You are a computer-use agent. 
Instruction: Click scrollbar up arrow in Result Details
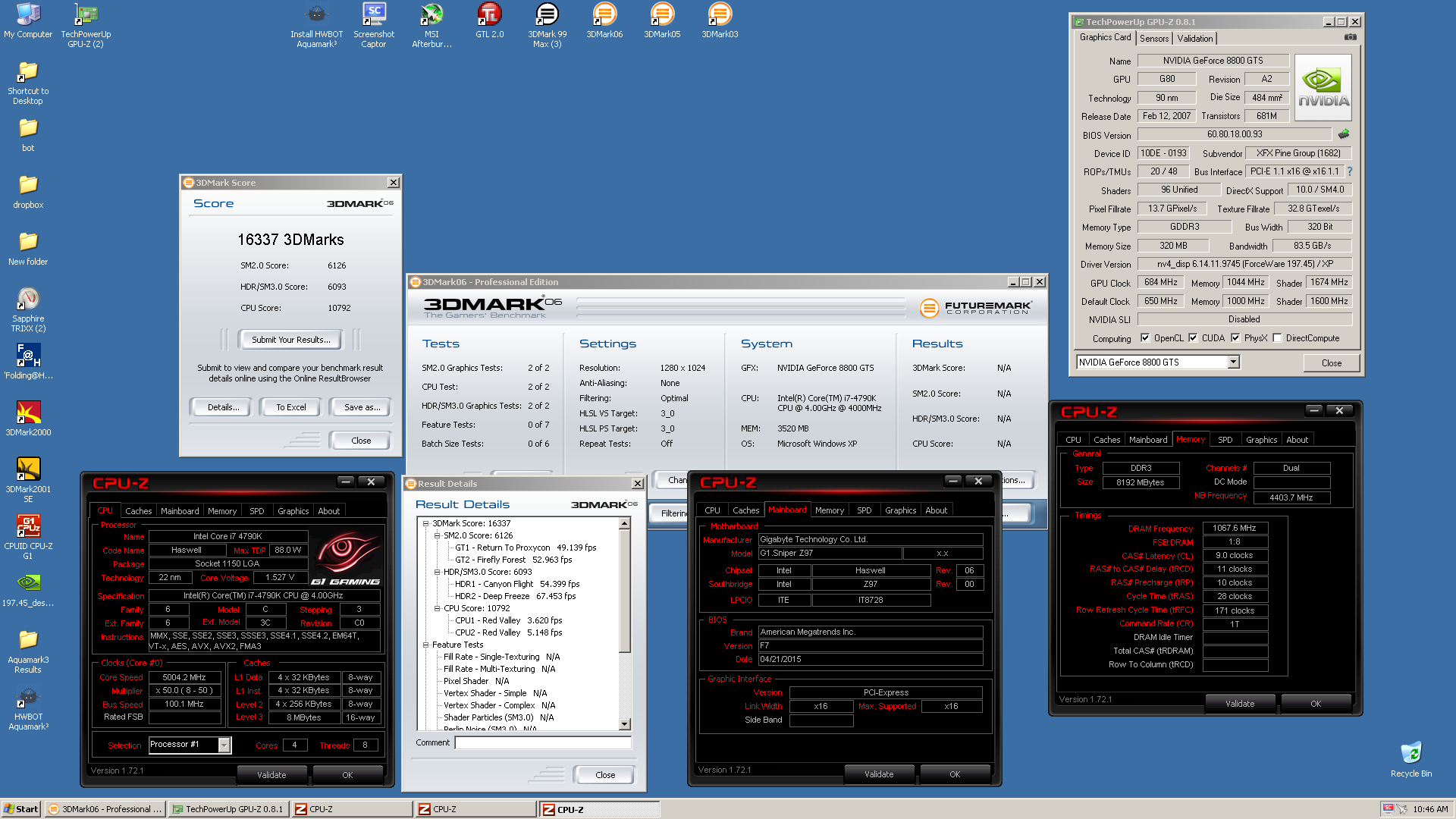tap(625, 524)
